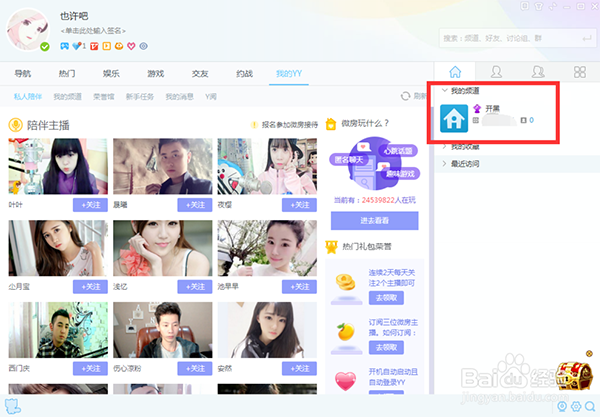The image size is (600, 417).
Task: Click the purple badge next to 开黑
Action: coord(477,109)
